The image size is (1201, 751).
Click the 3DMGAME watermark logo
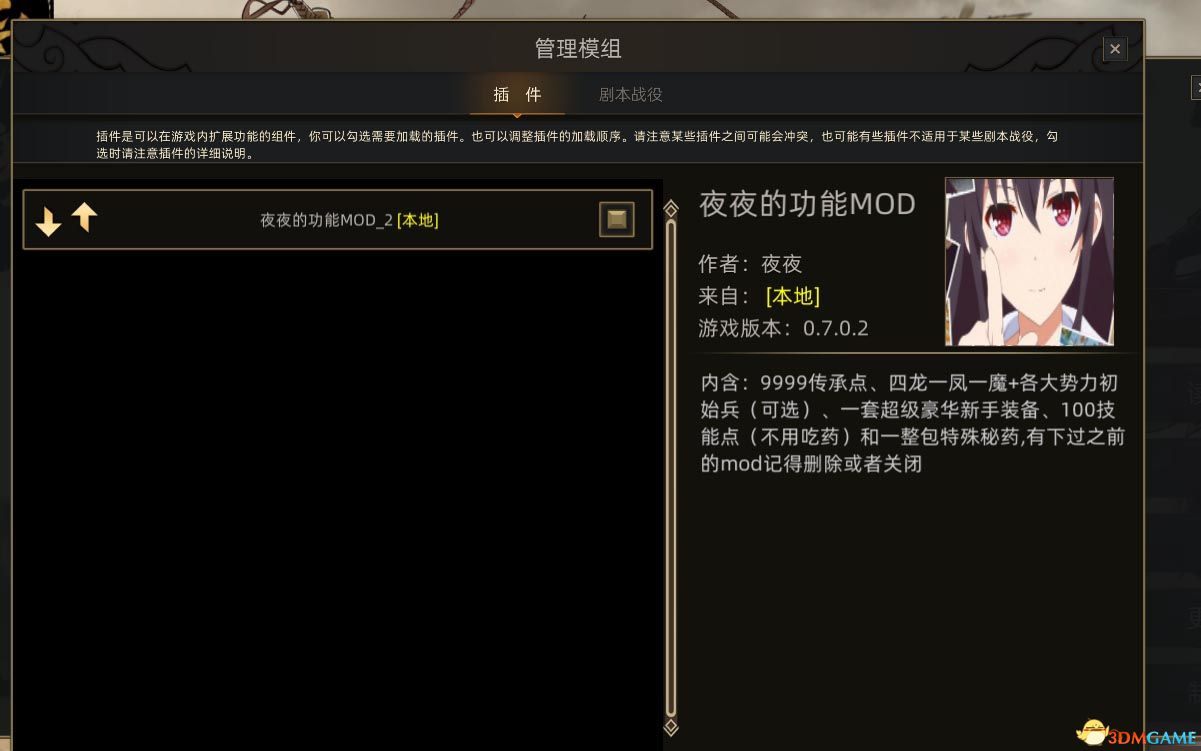(1137, 734)
